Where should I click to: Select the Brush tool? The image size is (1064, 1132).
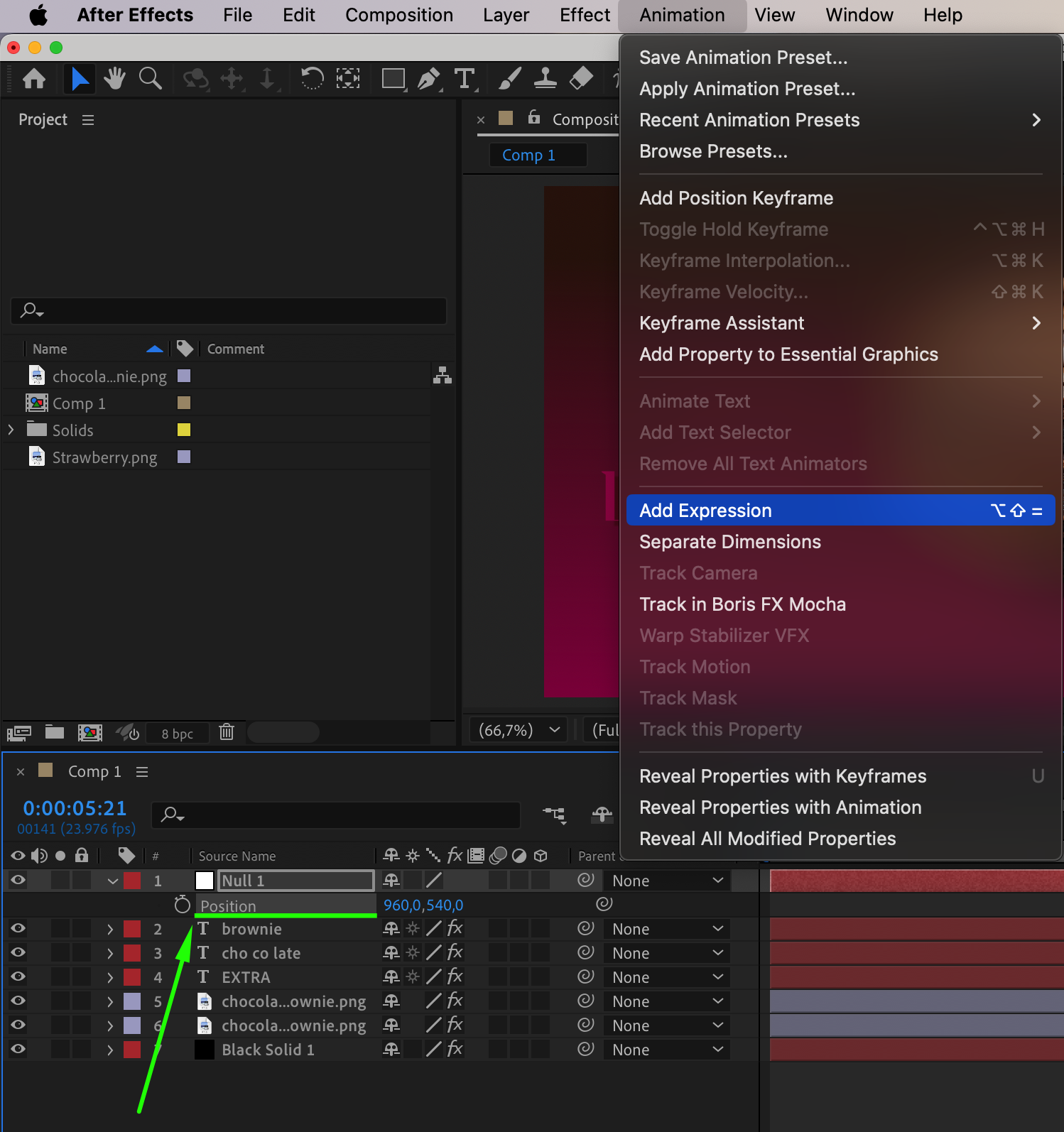tap(509, 78)
